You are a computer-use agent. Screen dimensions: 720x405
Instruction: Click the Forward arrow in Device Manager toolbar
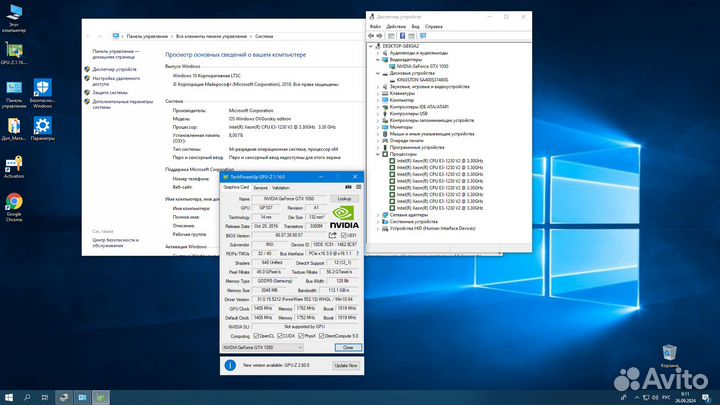coord(379,36)
